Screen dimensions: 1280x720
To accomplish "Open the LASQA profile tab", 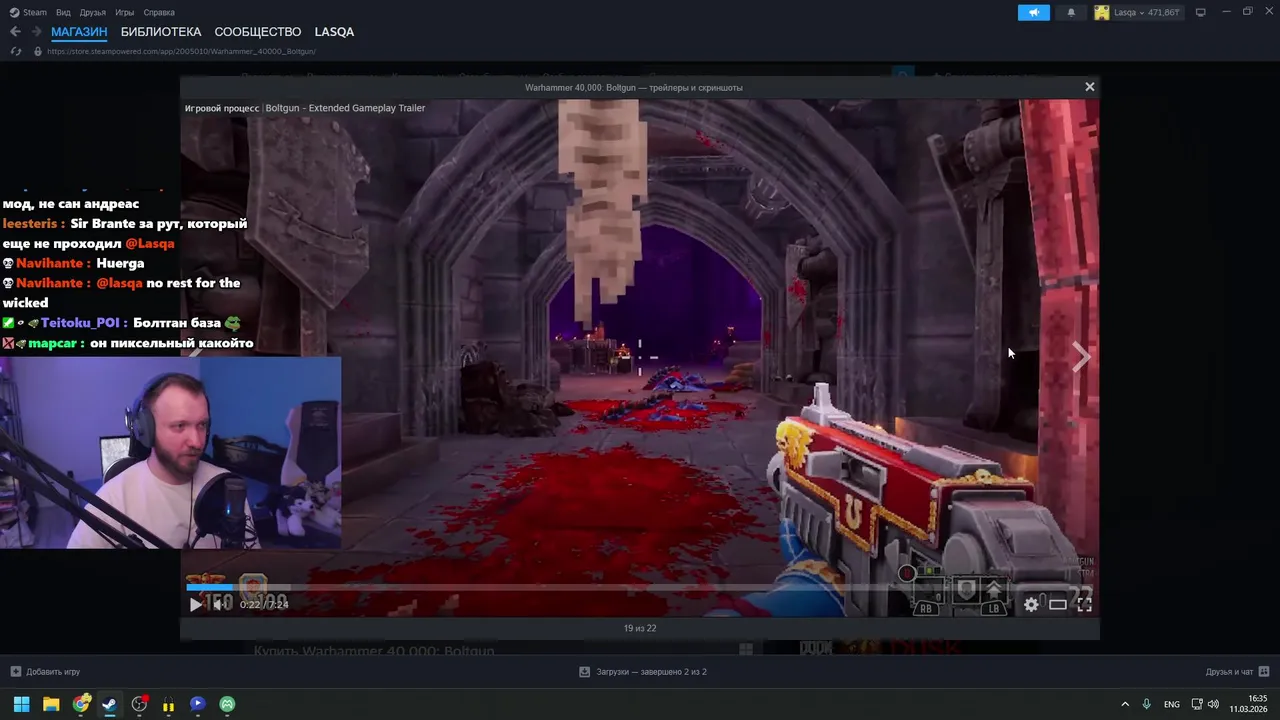I will (x=334, y=32).
